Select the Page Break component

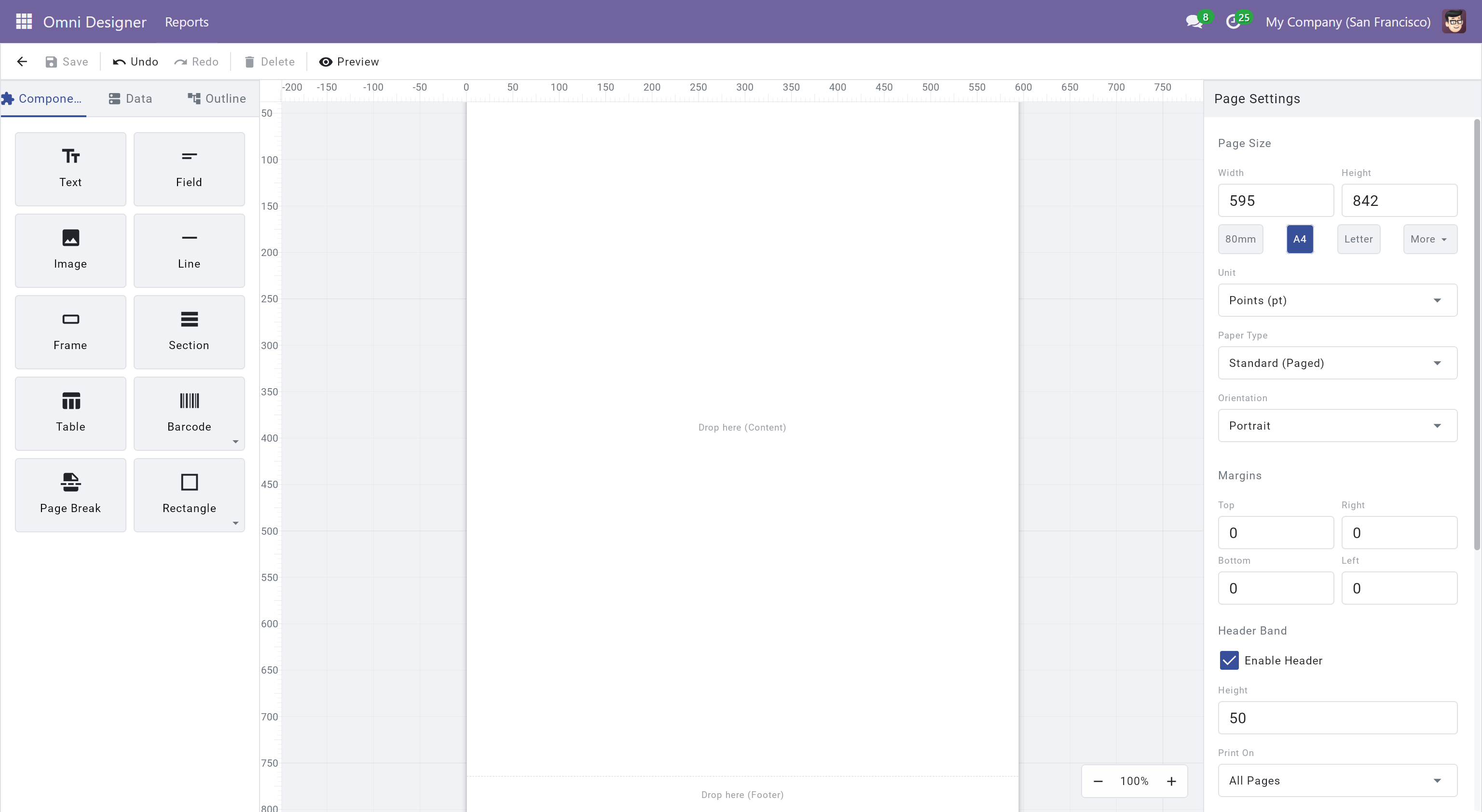70,495
